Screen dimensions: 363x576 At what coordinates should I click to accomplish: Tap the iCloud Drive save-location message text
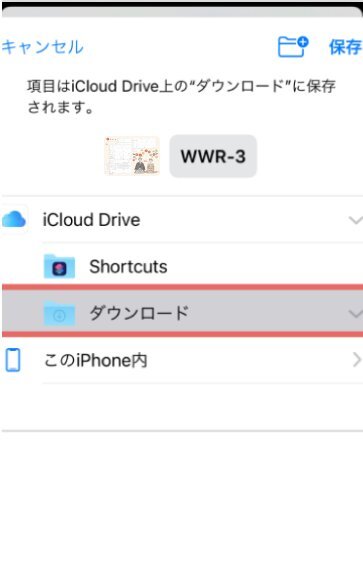click(x=181, y=97)
